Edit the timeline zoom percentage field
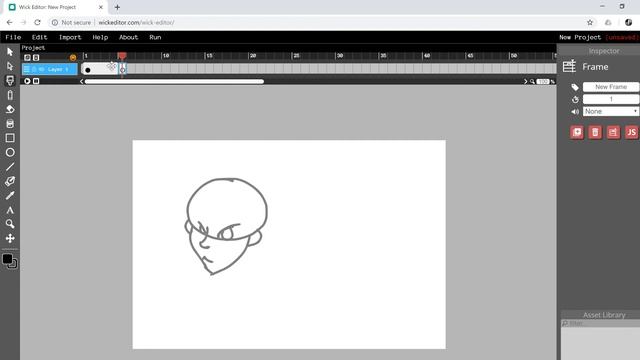Image resolution: width=640 pixels, height=360 pixels. coord(543,82)
